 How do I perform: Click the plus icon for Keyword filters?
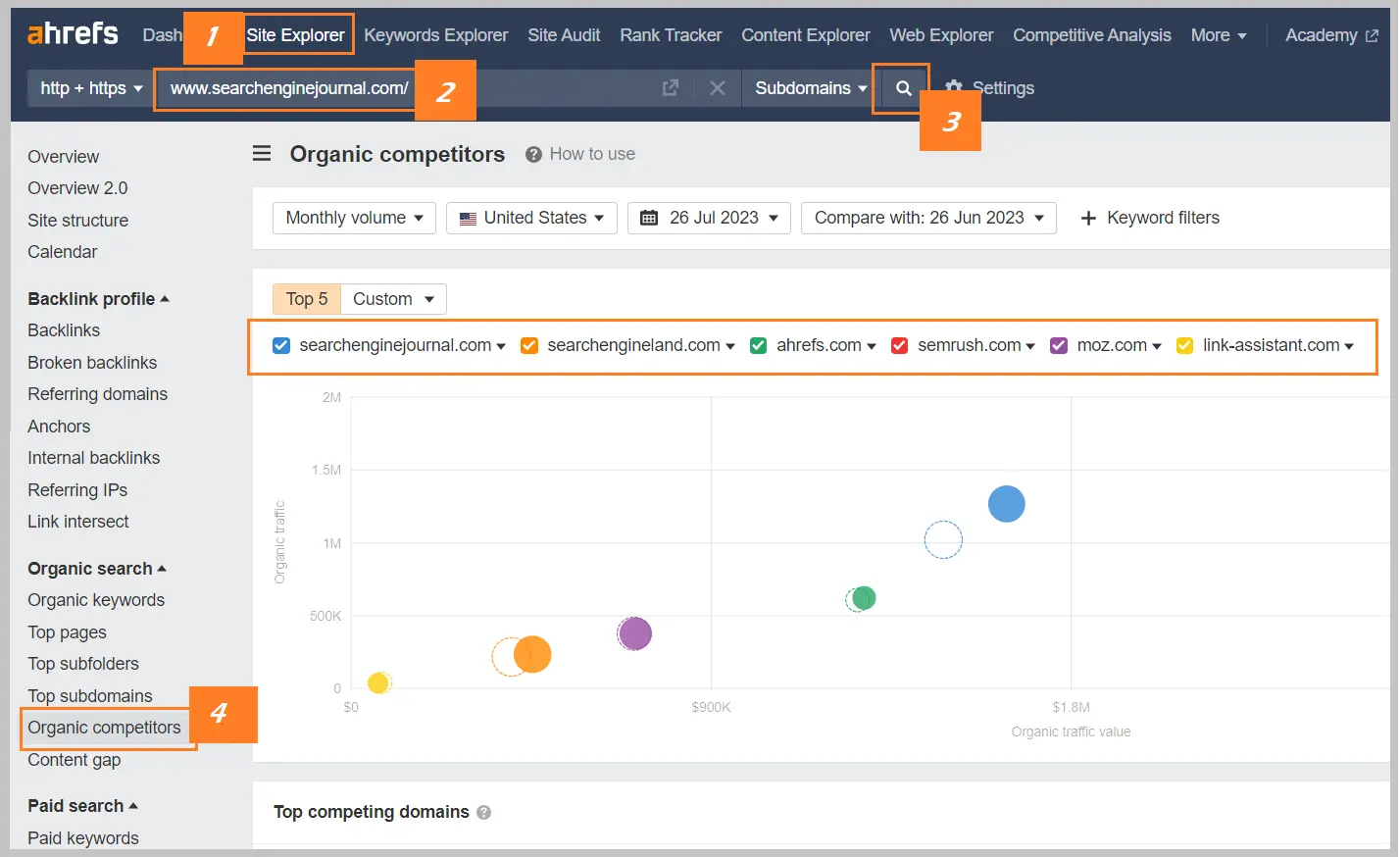click(1088, 218)
